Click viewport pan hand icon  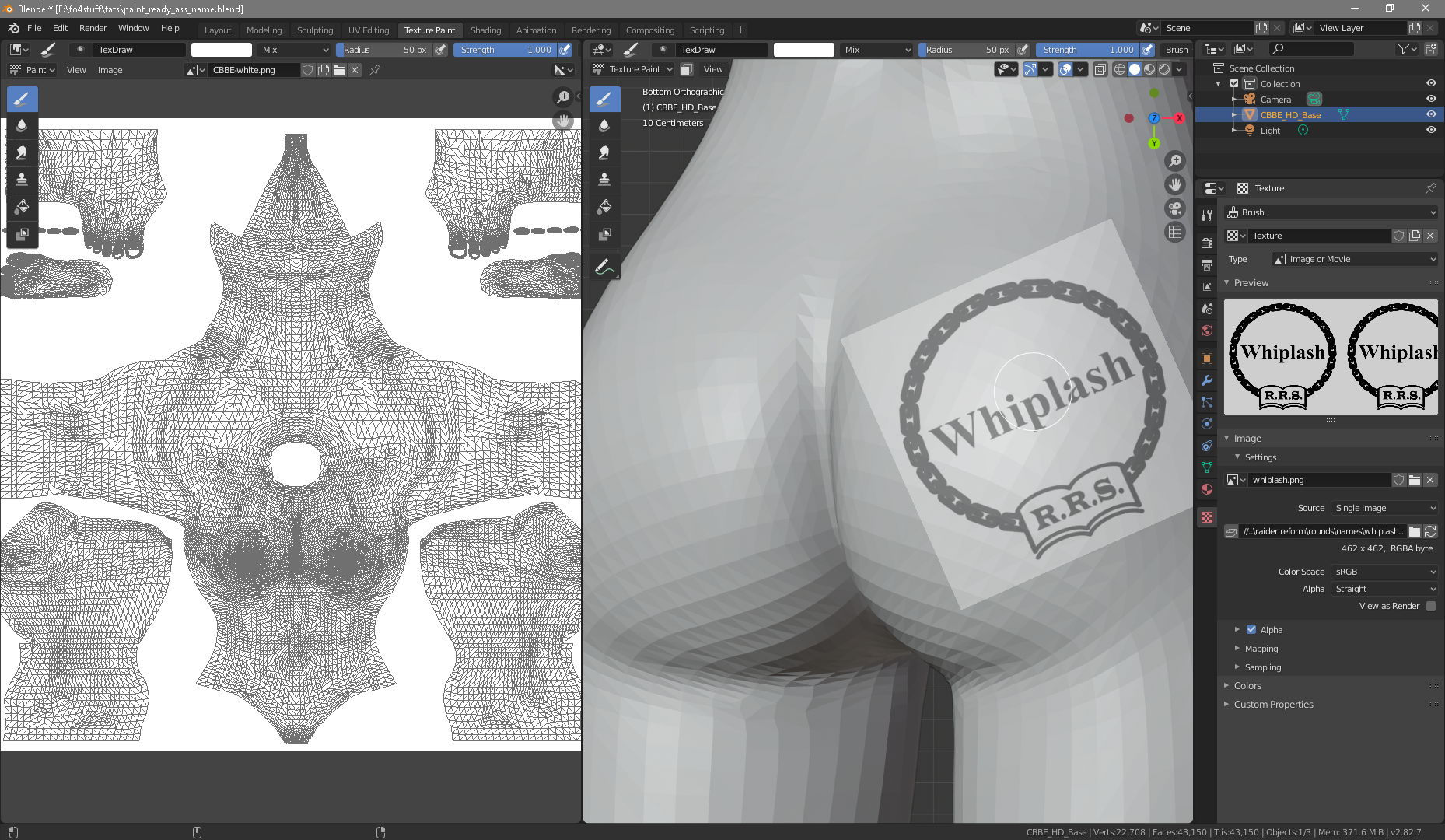pos(1175,184)
